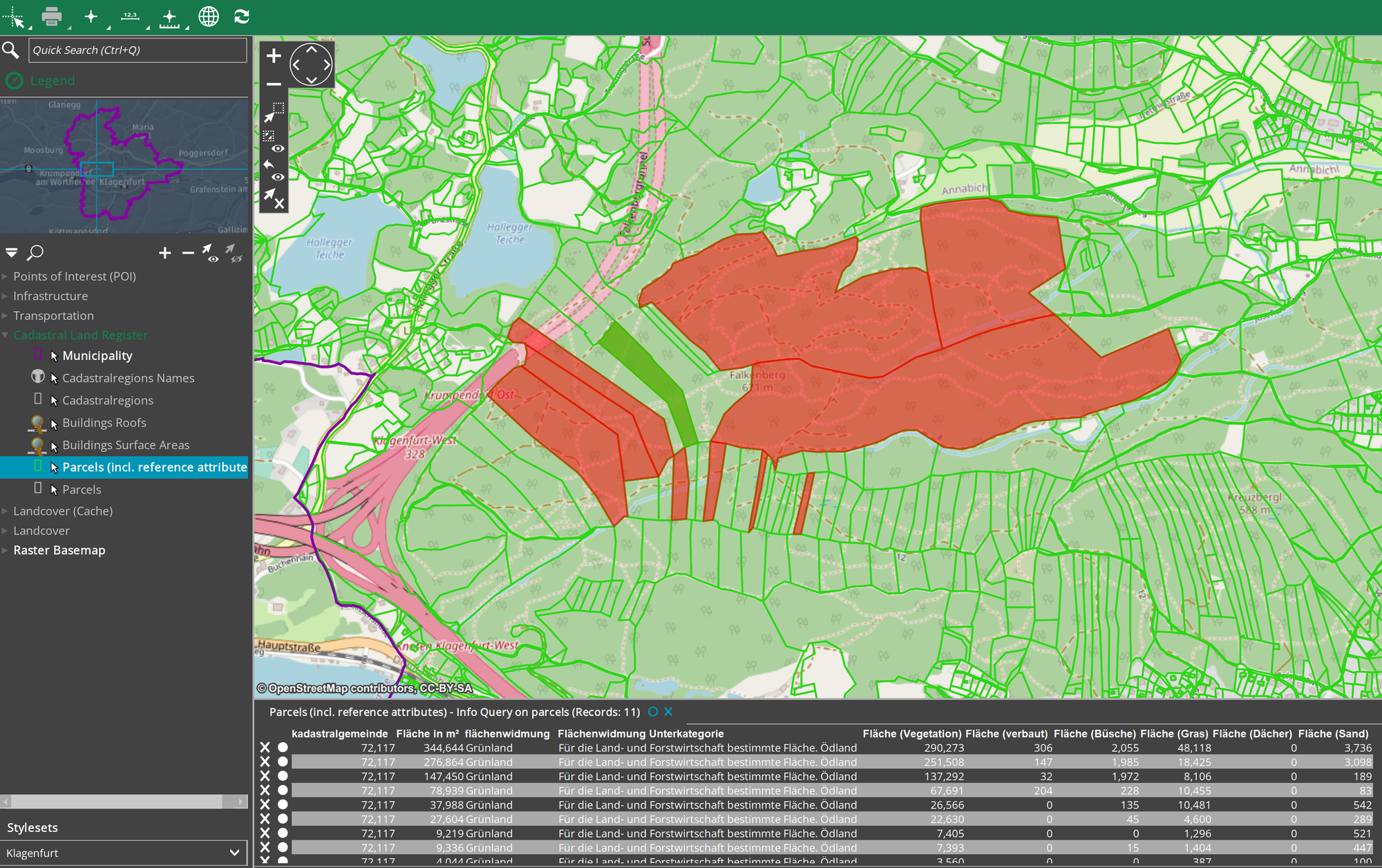The image size is (1382, 868).
Task: Toggle Municipality layer visibility checkbox
Action: (38, 355)
